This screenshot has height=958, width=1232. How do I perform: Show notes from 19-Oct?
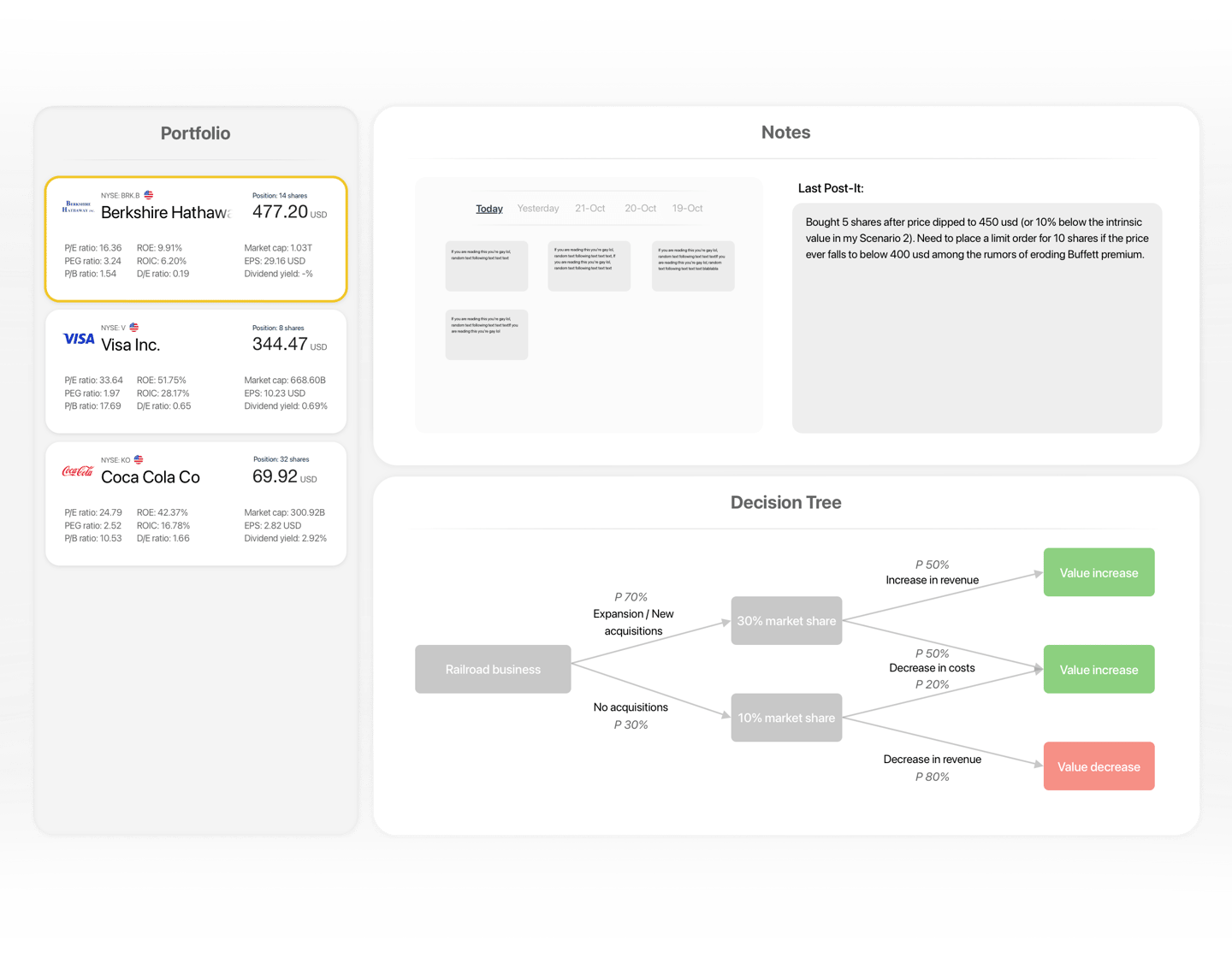pos(687,209)
